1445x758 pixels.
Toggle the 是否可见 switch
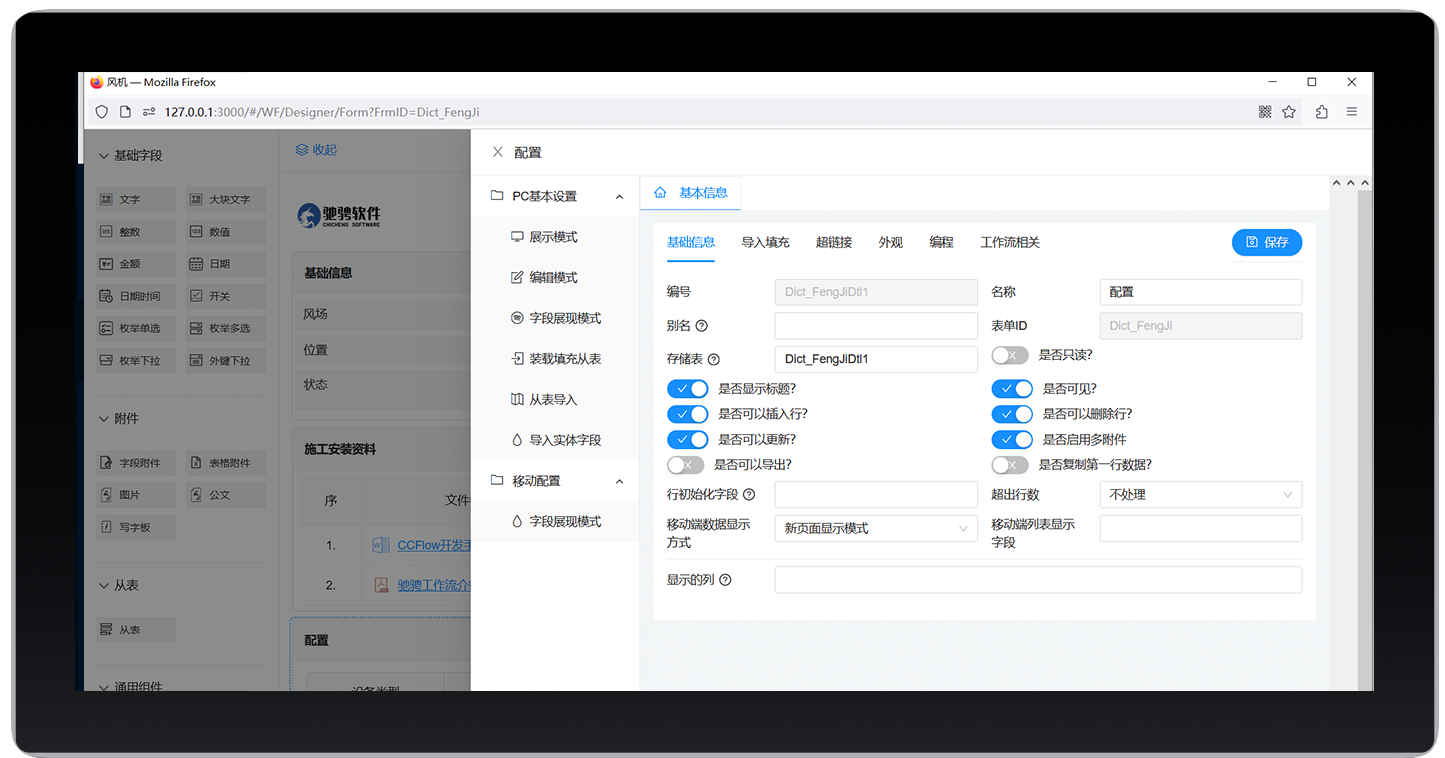(x=1012, y=389)
